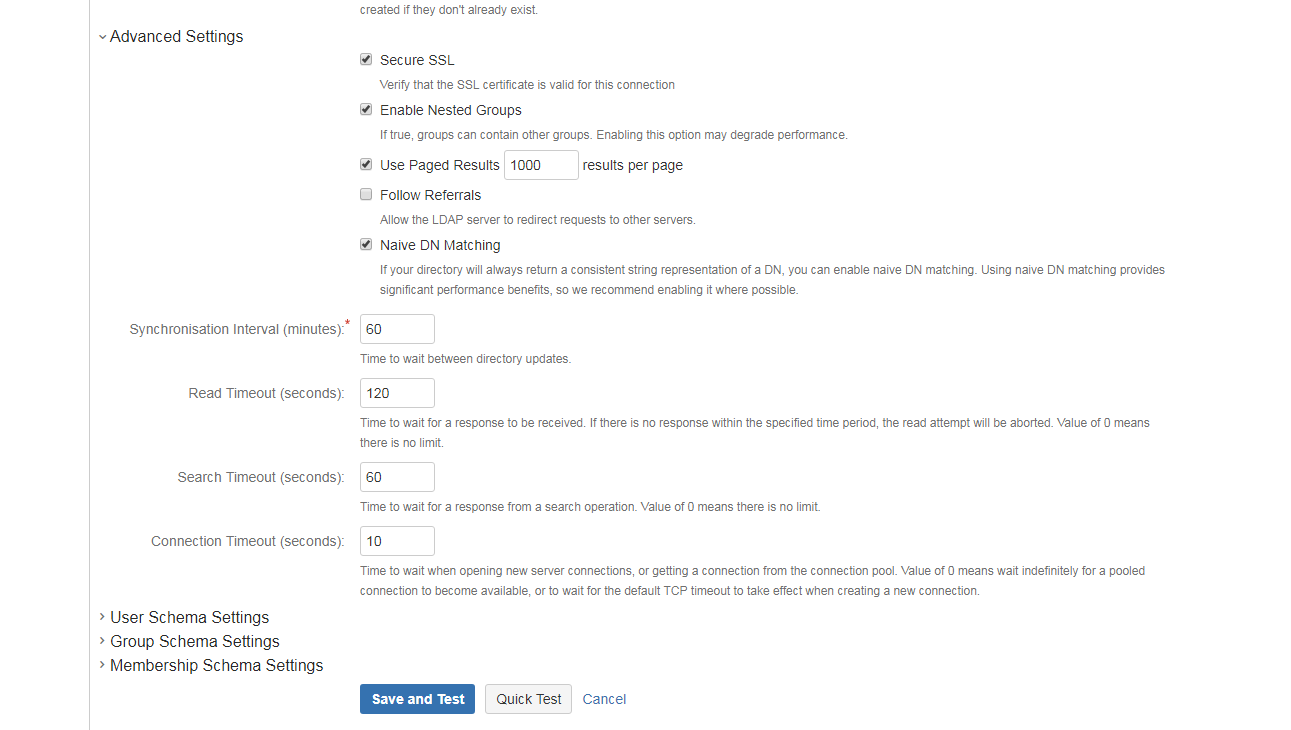Click the Connection Timeout input box

tap(397, 541)
